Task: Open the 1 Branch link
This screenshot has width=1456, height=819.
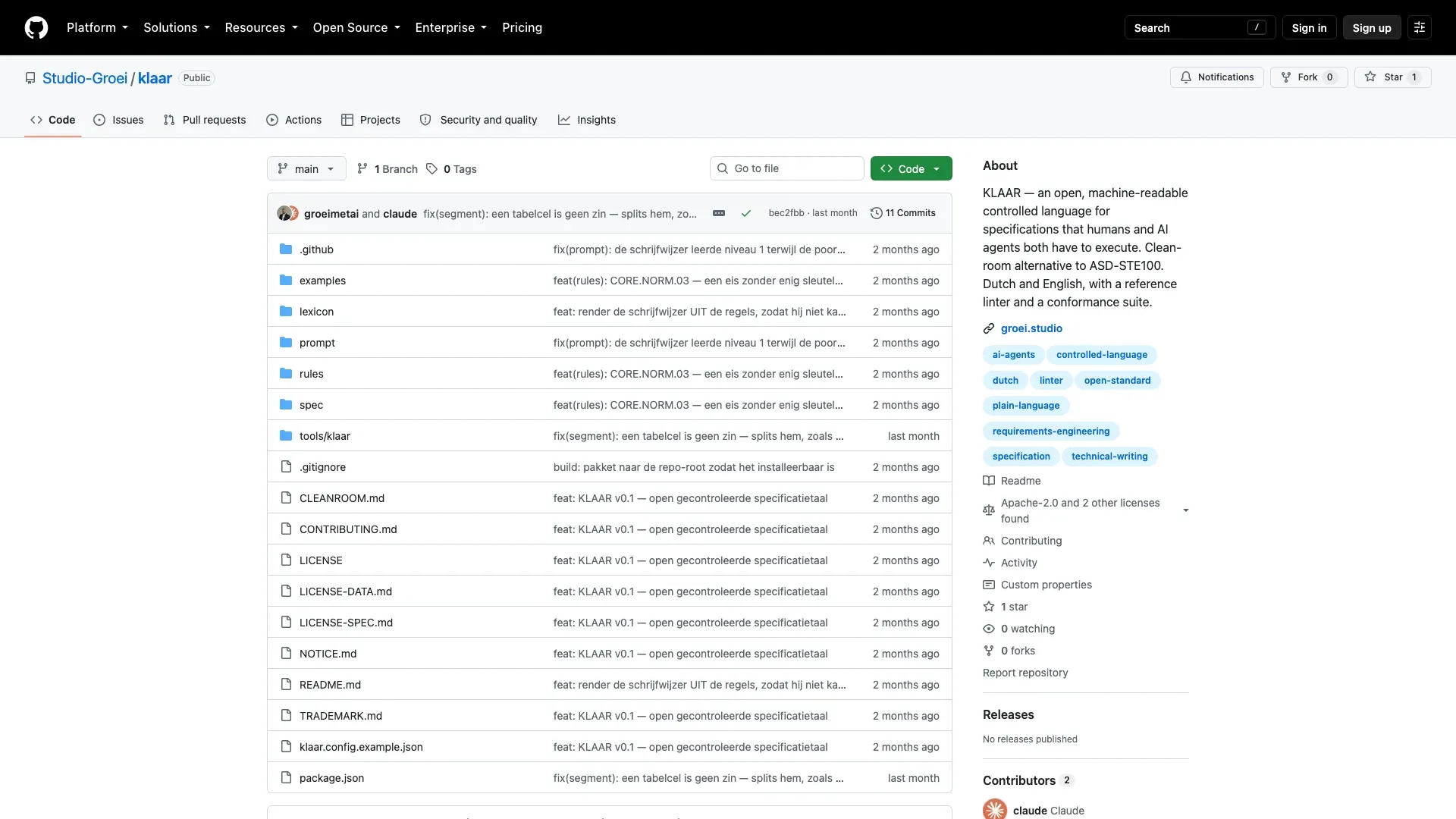Action: [x=388, y=169]
